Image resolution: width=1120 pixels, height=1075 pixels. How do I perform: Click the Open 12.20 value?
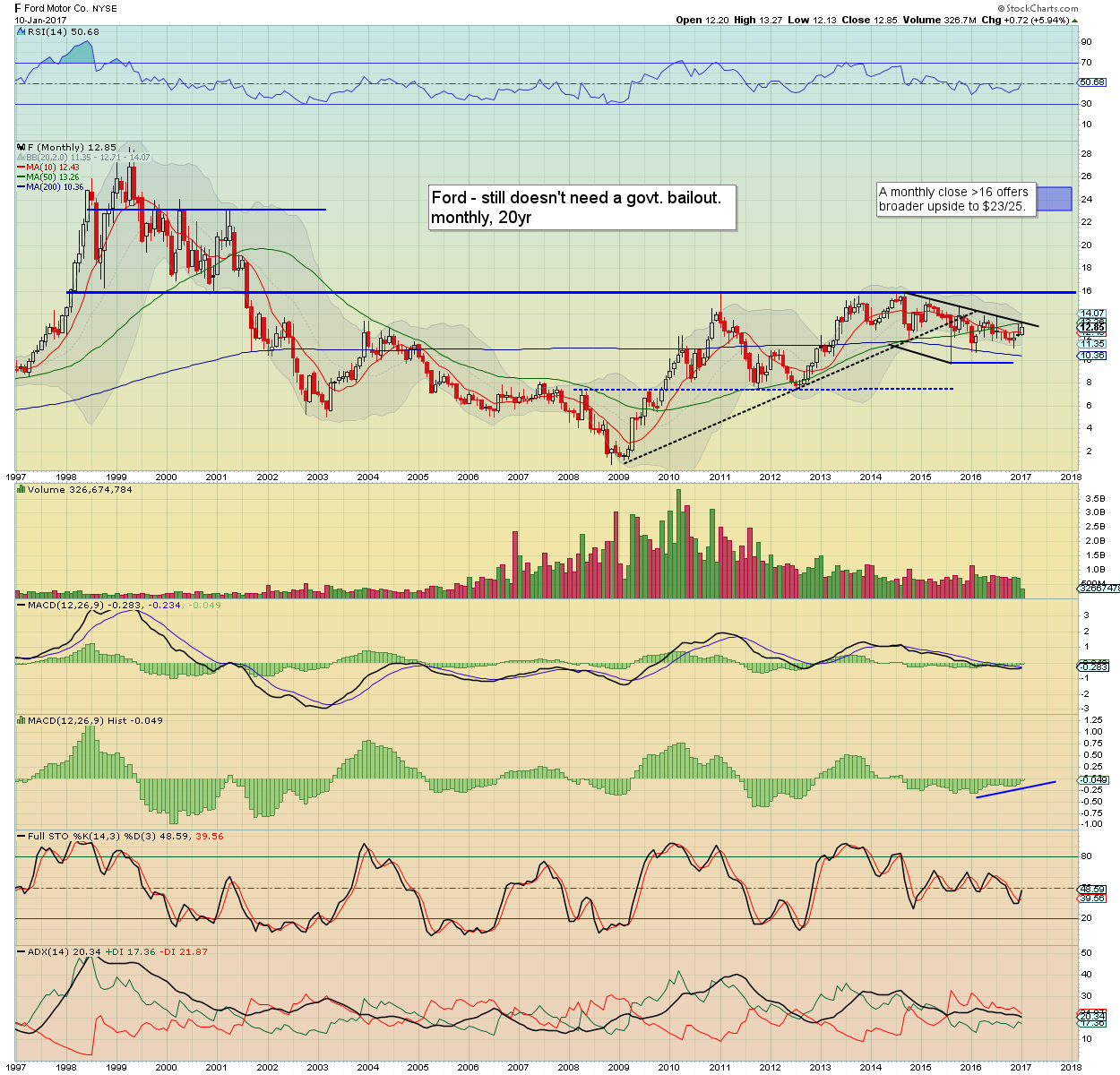(702, 20)
